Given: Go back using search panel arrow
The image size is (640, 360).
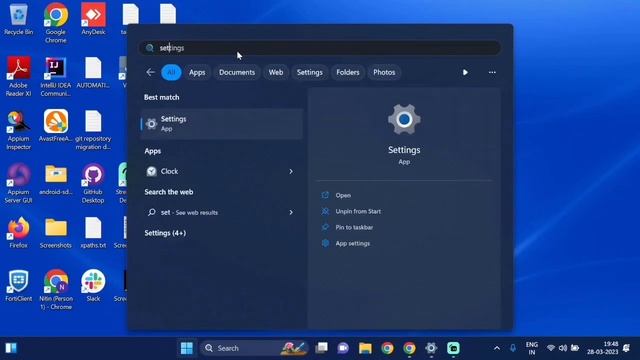Looking at the screenshot, I should [x=150, y=72].
